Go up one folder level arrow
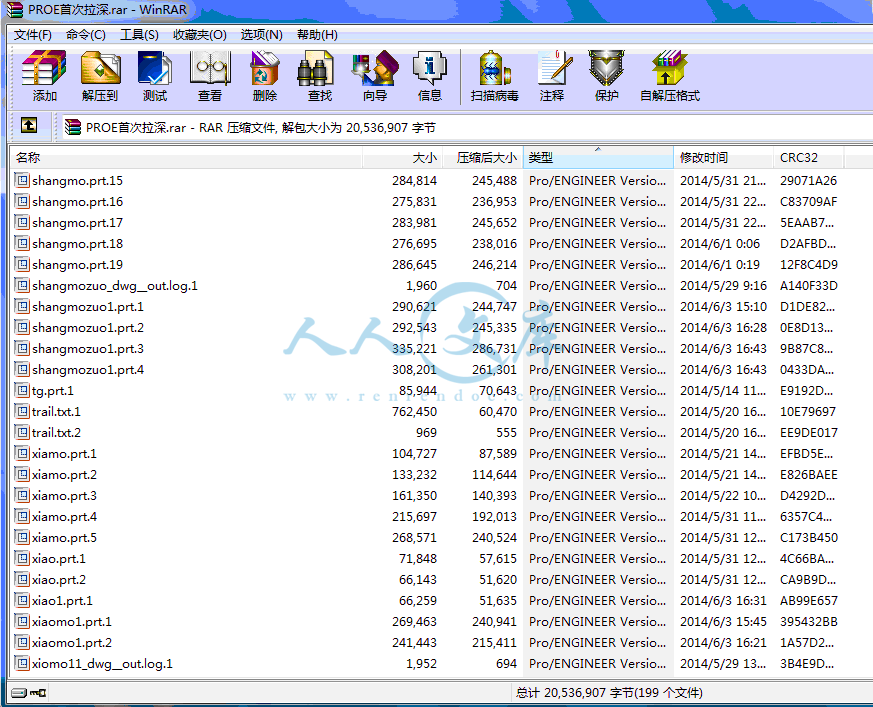 tap(29, 125)
